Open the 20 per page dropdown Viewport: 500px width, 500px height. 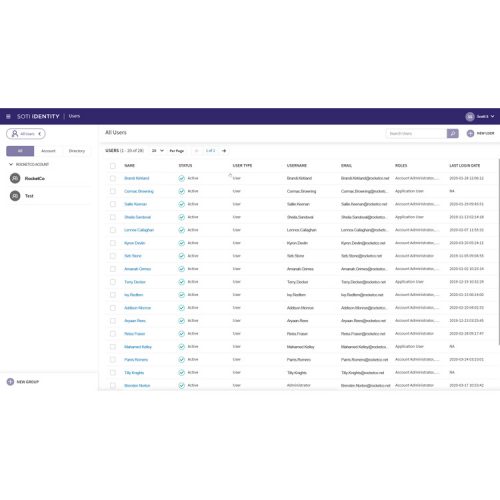pos(158,151)
